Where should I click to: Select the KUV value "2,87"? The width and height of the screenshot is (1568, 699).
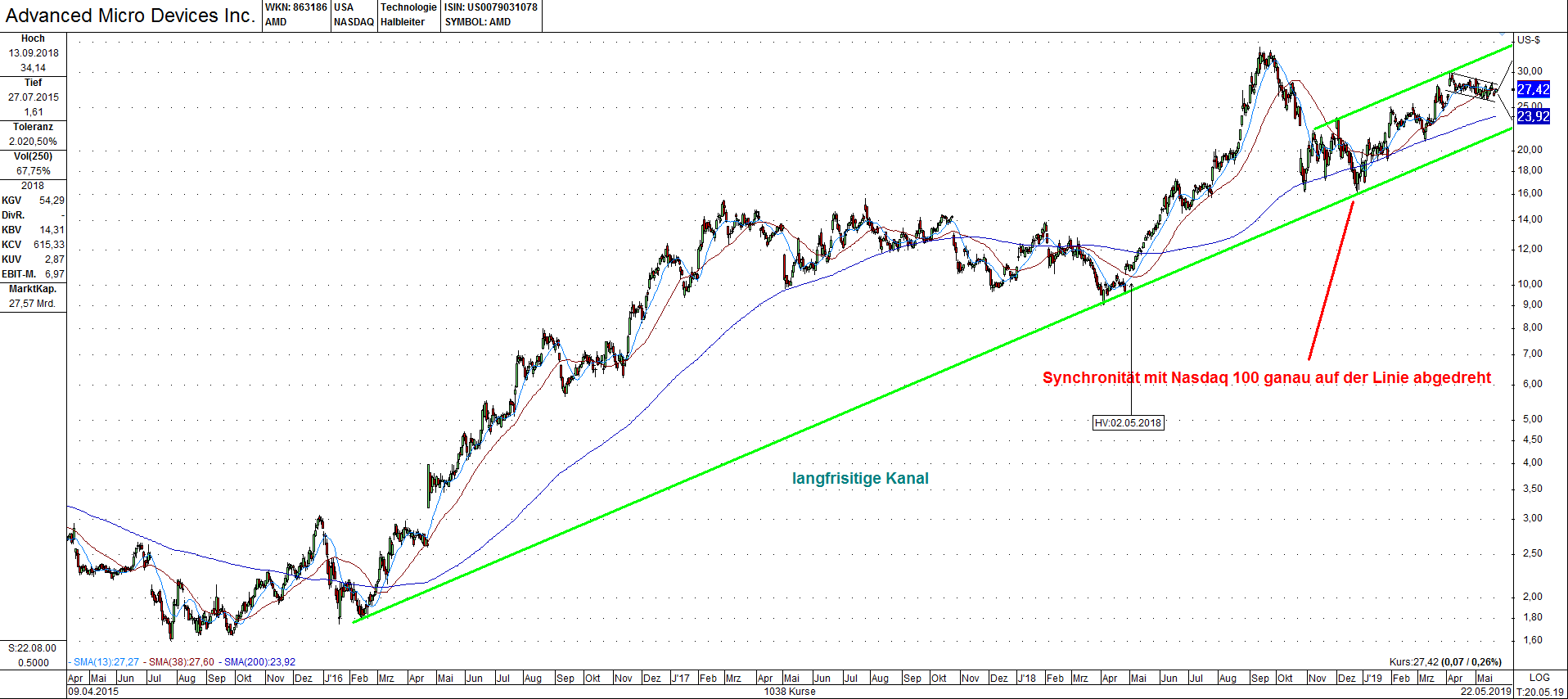[54, 259]
